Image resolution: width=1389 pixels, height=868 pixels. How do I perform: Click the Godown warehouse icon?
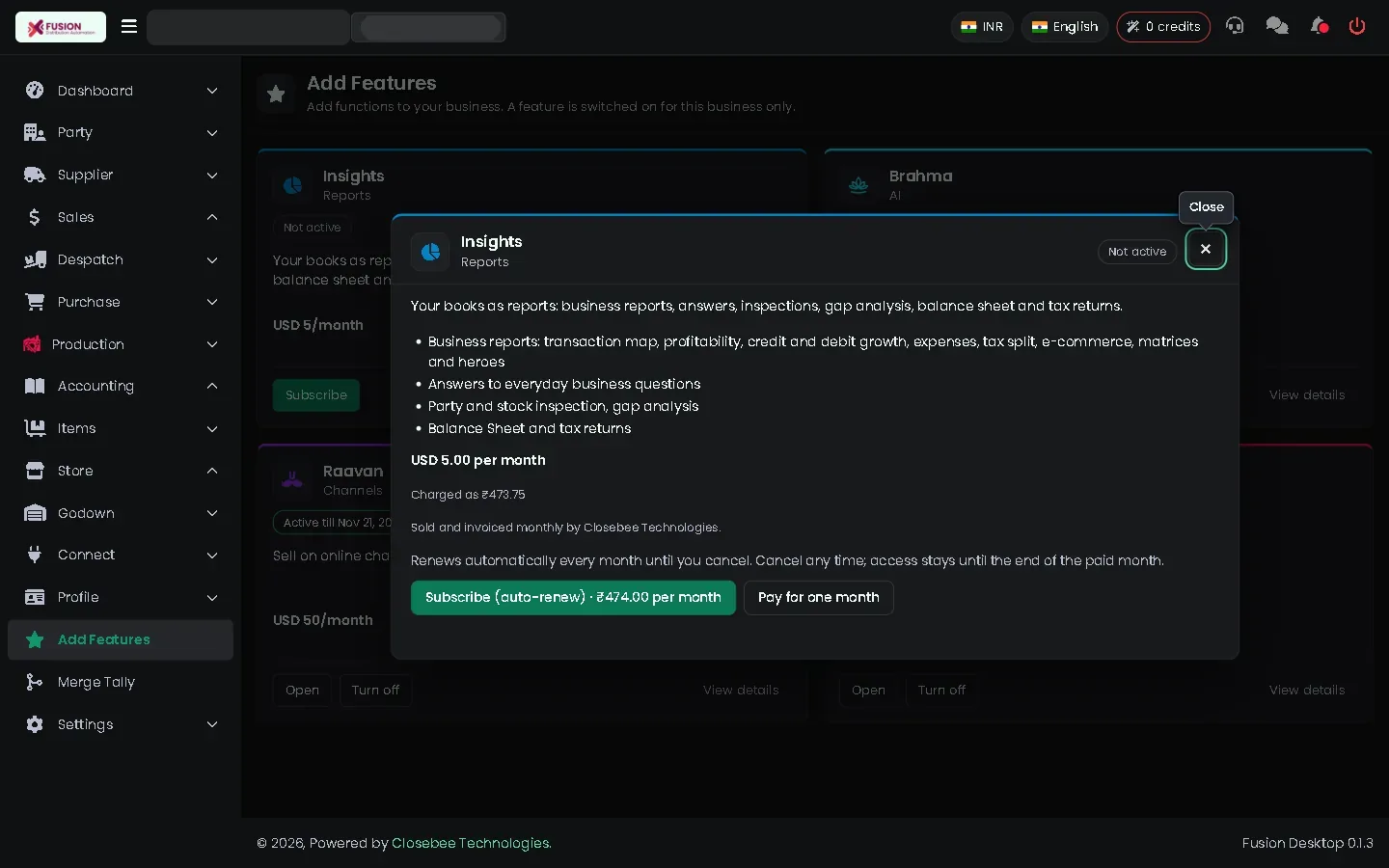click(35, 513)
